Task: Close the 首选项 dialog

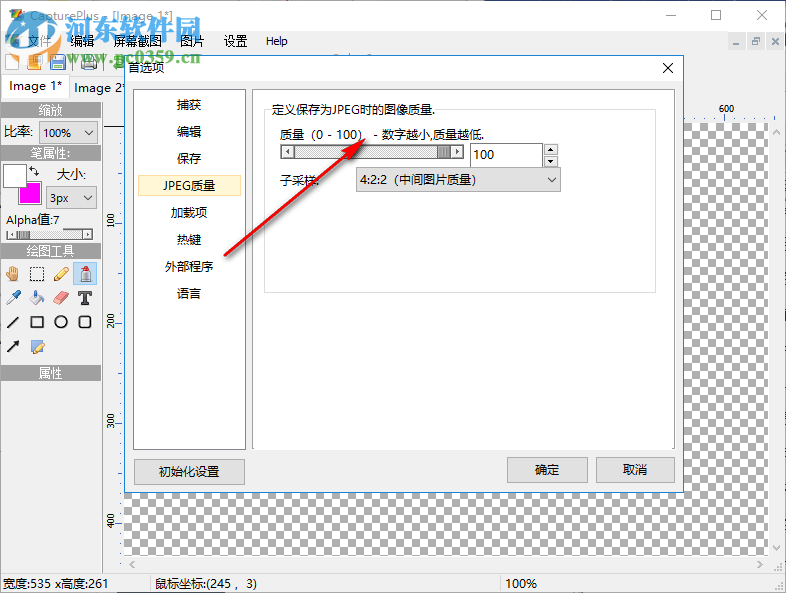Action: pyautogui.click(x=668, y=68)
